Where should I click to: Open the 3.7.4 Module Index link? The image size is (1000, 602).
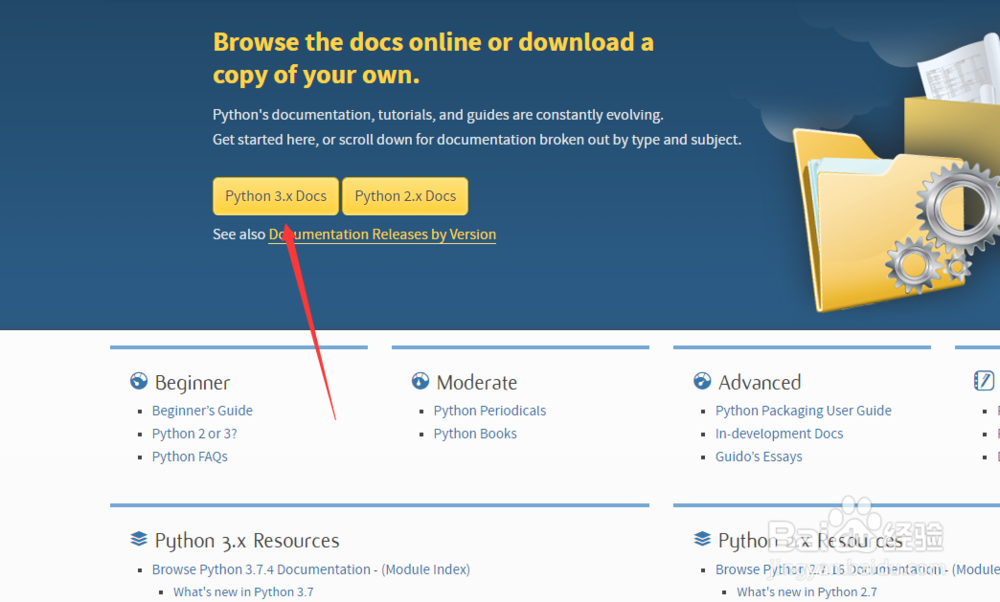pyautogui.click(x=425, y=569)
